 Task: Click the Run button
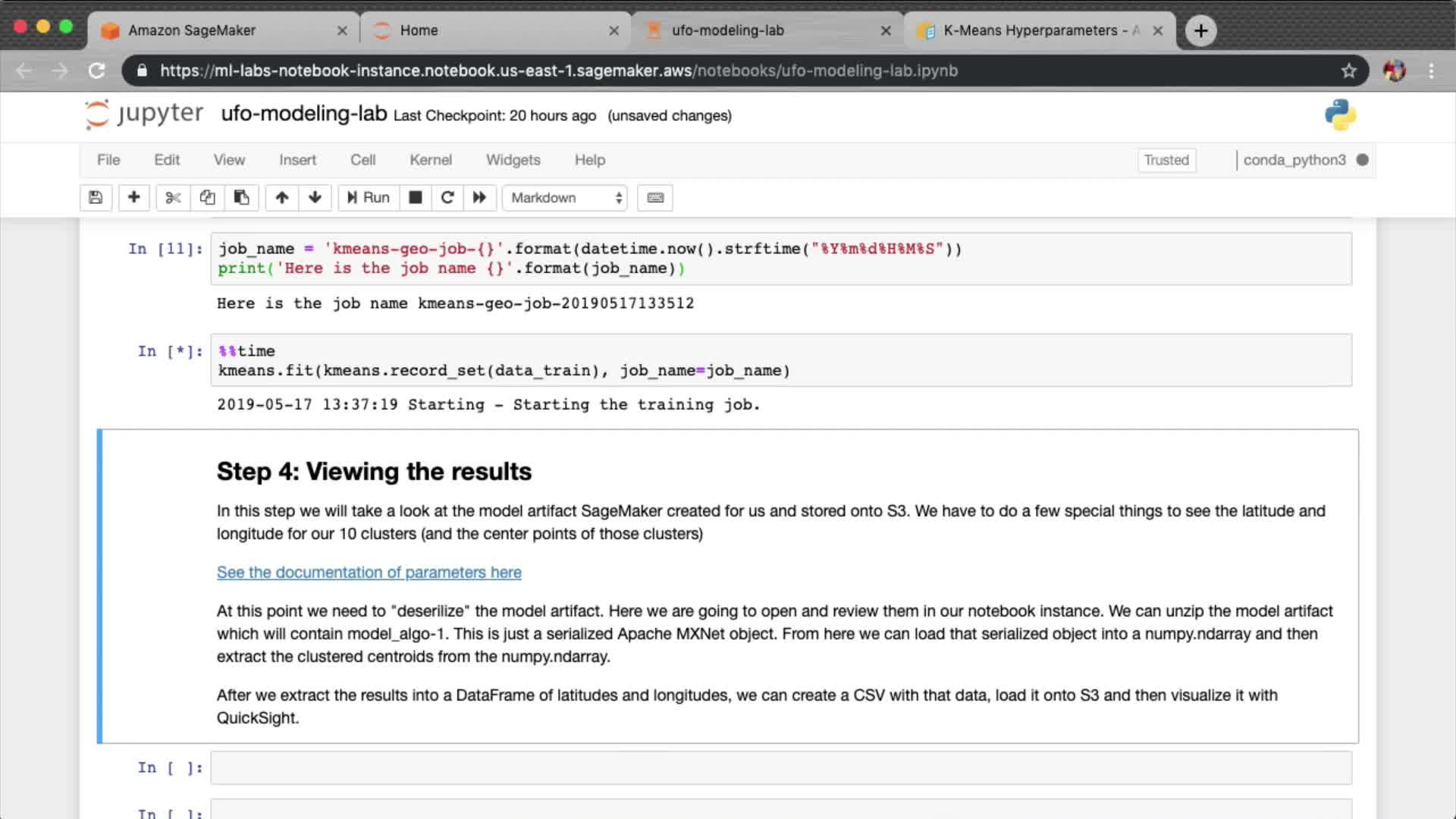(x=369, y=198)
